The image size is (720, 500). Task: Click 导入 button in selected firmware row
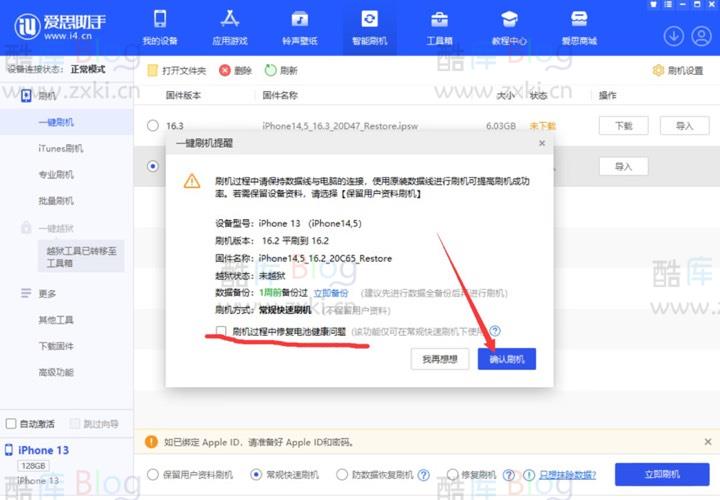[624, 166]
